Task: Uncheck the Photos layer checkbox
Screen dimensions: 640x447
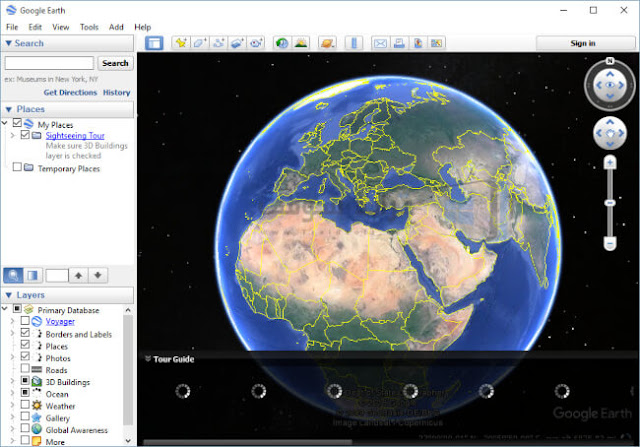Action: pos(25,356)
